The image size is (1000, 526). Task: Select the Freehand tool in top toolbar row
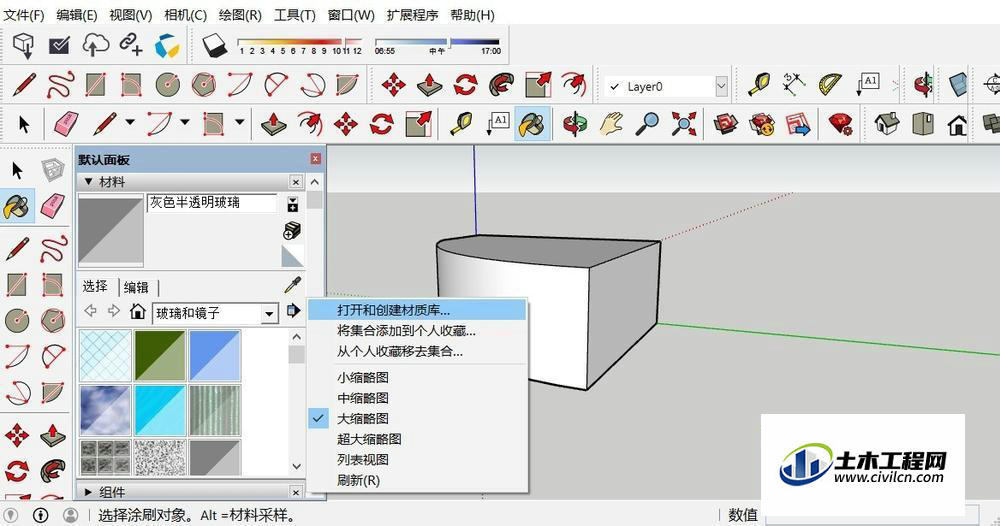pos(59,84)
